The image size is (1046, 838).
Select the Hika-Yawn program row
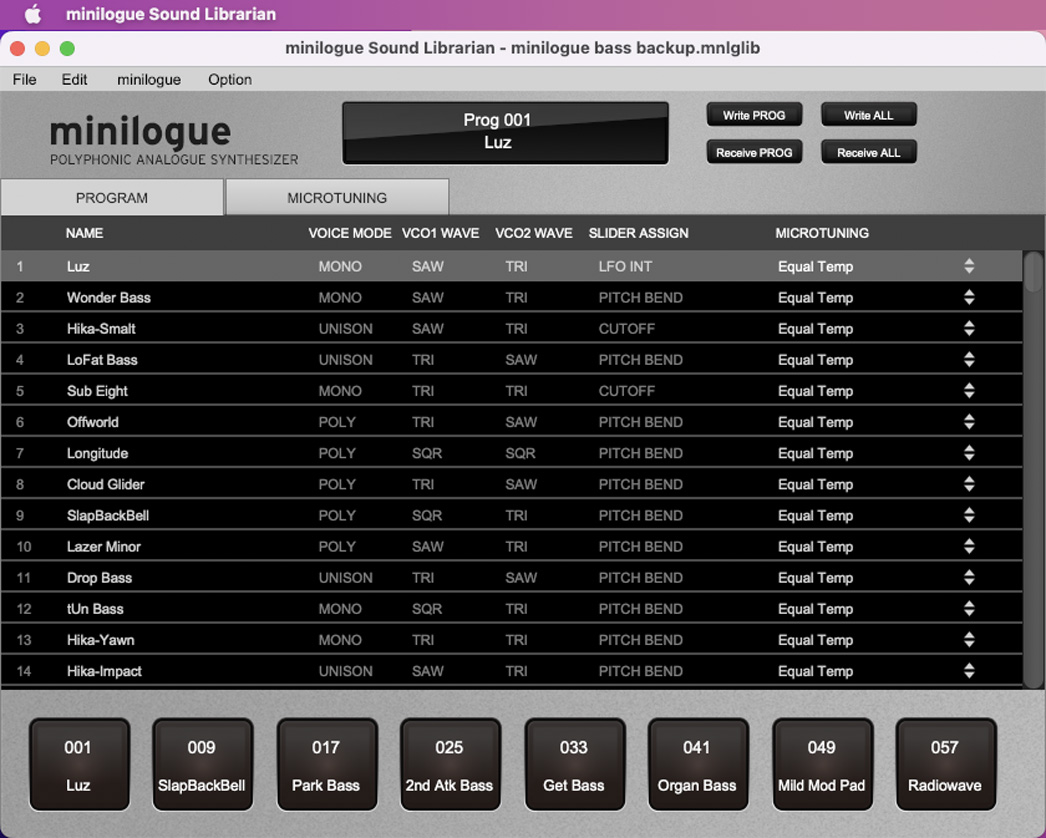tap(511, 640)
